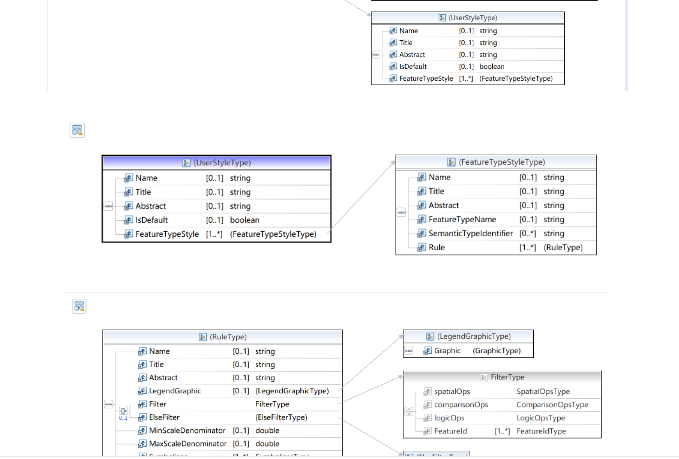
Task: Click the element icon beside RuleType's Abstract row
Action: (x=142, y=378)
